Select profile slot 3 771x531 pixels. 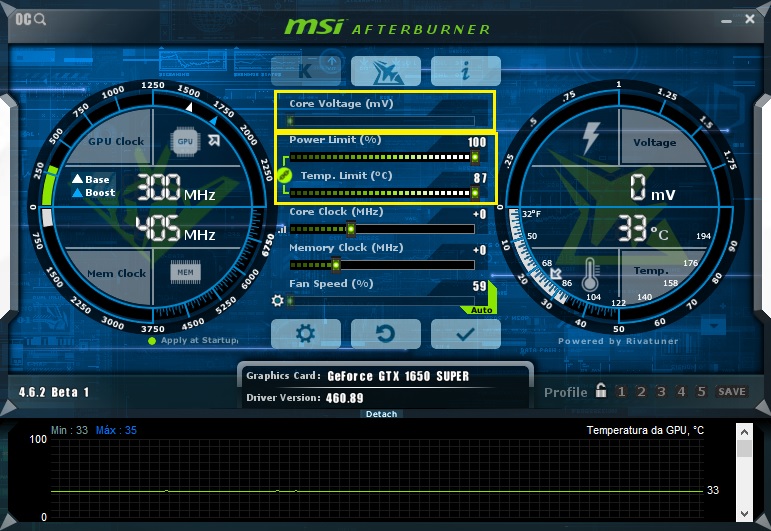coord(661,391)
